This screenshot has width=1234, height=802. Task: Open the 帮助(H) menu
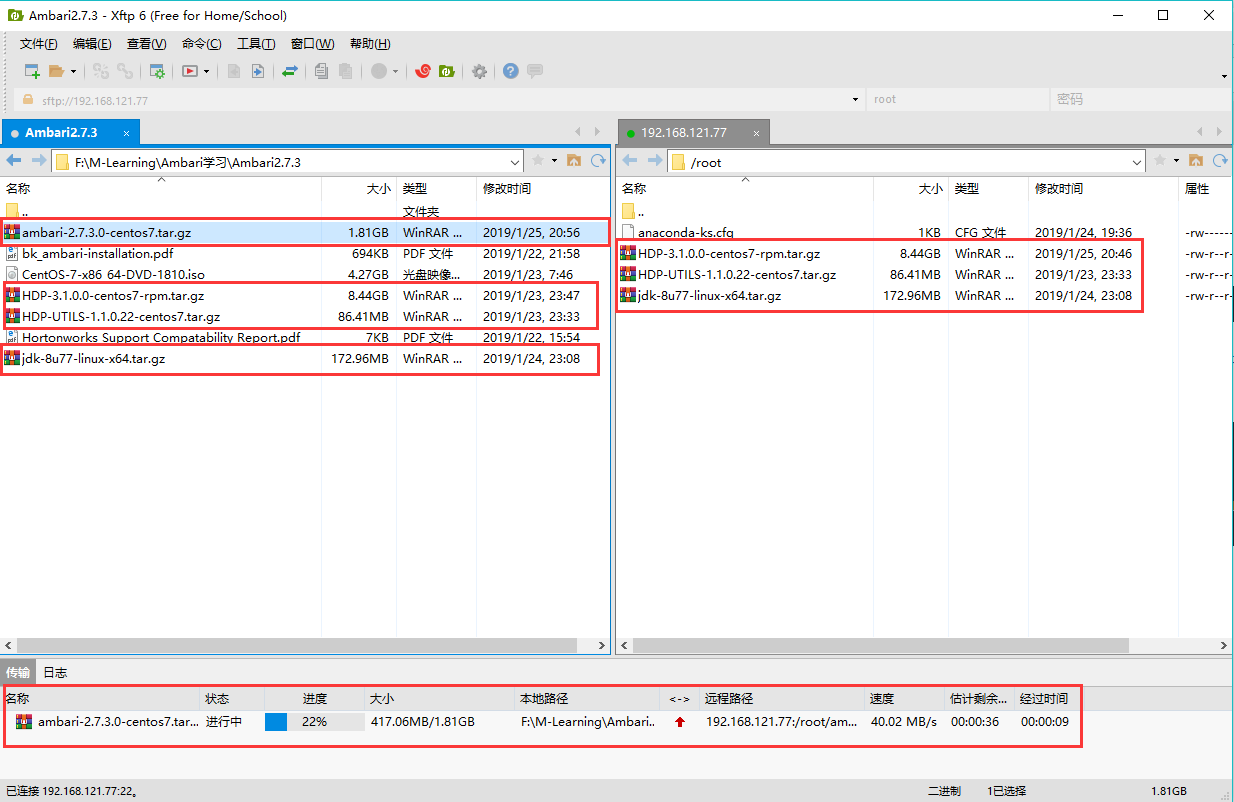click(x=370, y=44)
